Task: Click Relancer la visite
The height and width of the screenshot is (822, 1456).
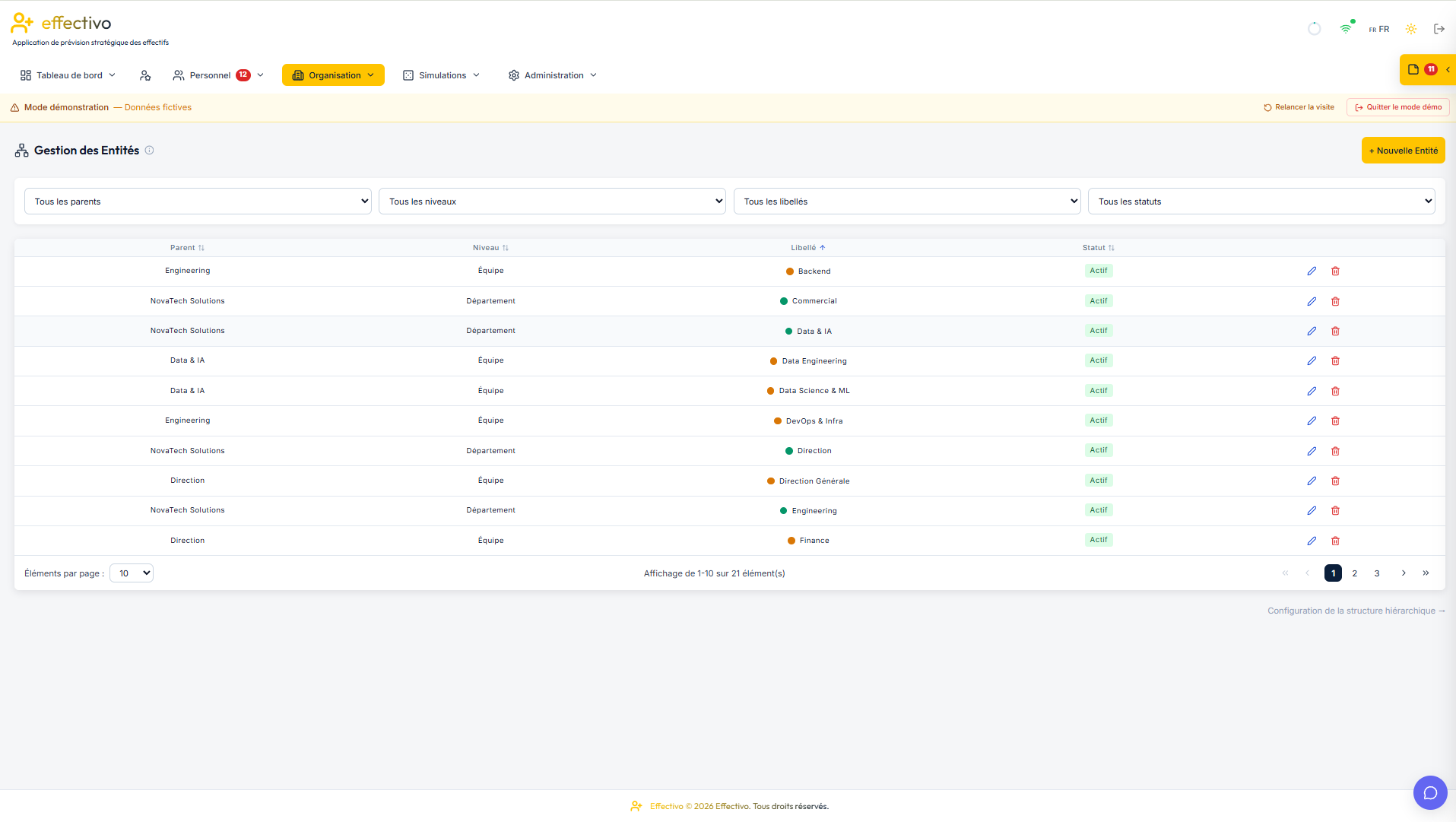Action: tap(1299, 107)
